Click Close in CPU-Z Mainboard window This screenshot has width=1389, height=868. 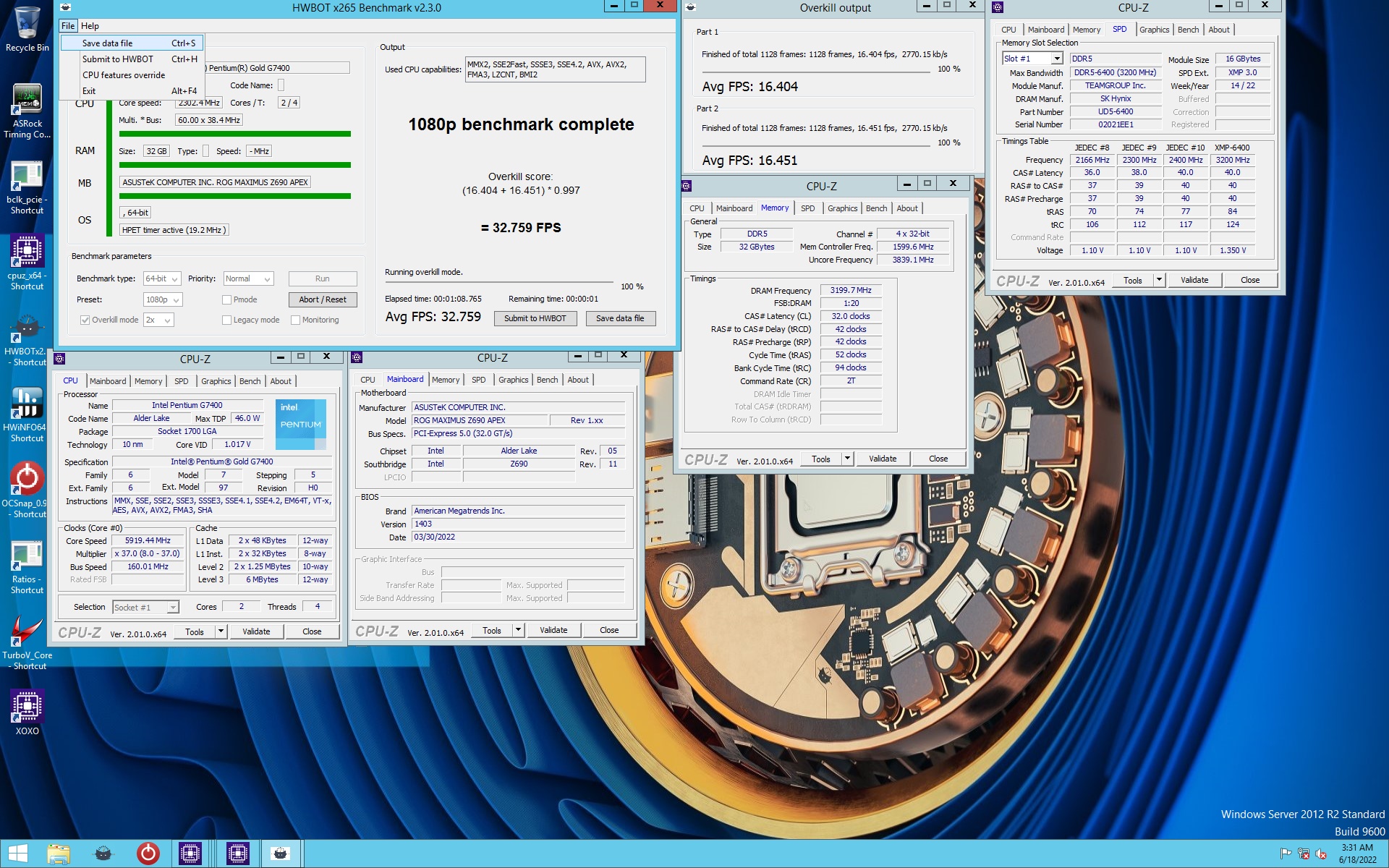(609, 630)
